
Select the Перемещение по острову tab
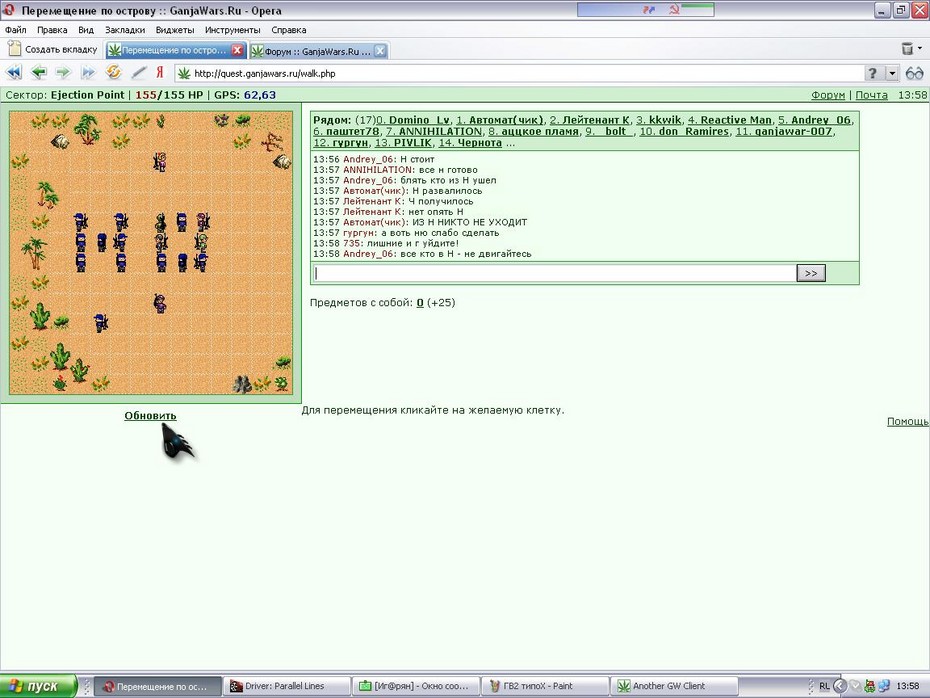pyautogui.click(x=175, y=50)
